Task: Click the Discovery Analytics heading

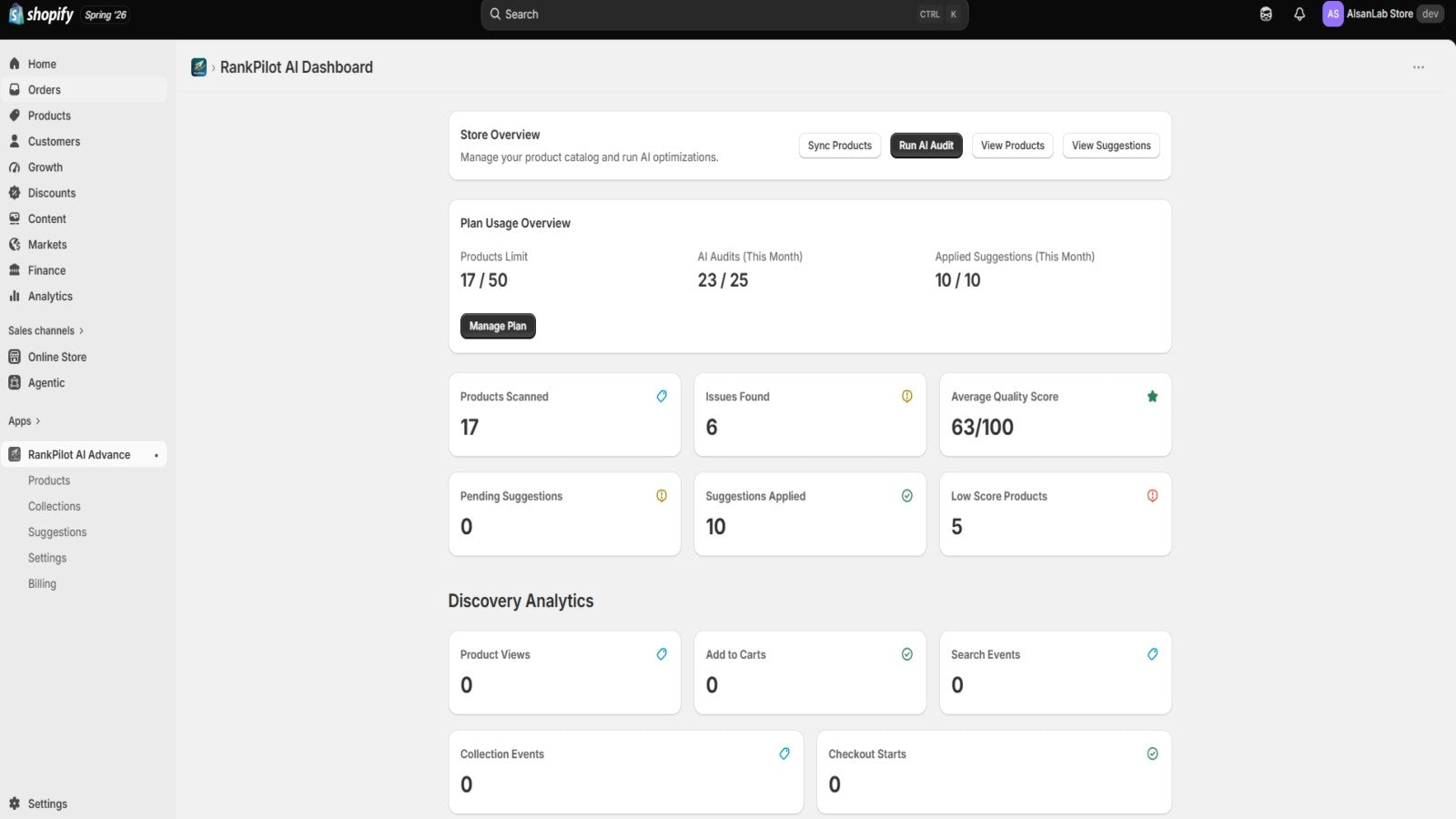Action: click(521, 601)
